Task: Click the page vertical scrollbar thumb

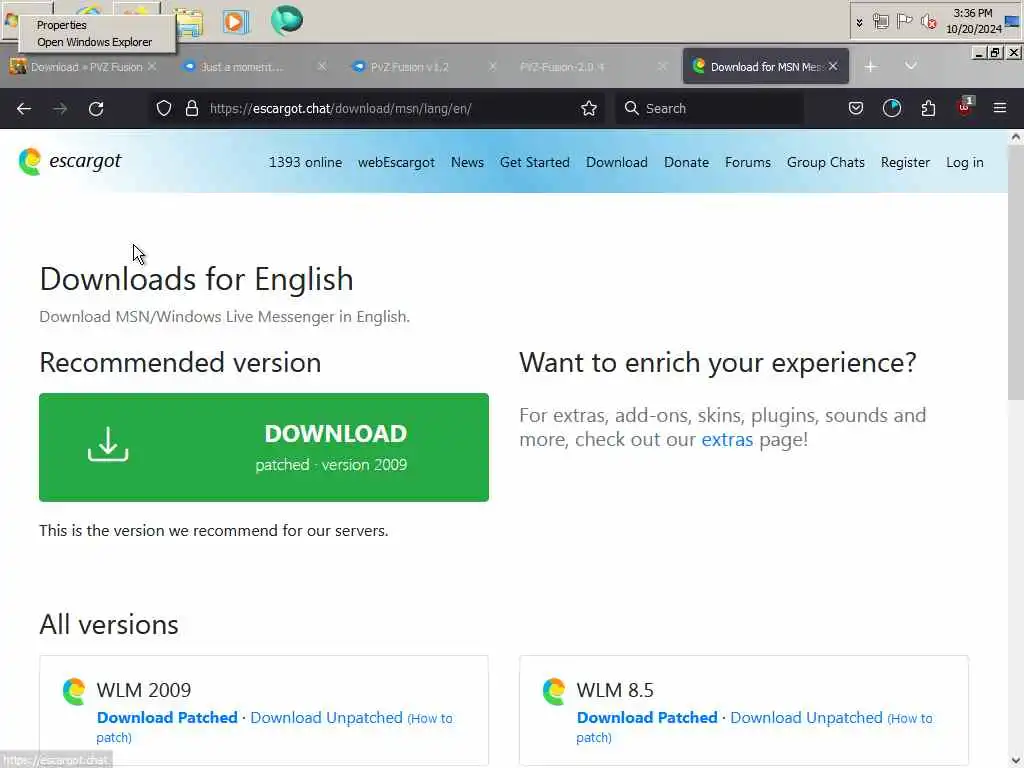Action: (1016, 273)
